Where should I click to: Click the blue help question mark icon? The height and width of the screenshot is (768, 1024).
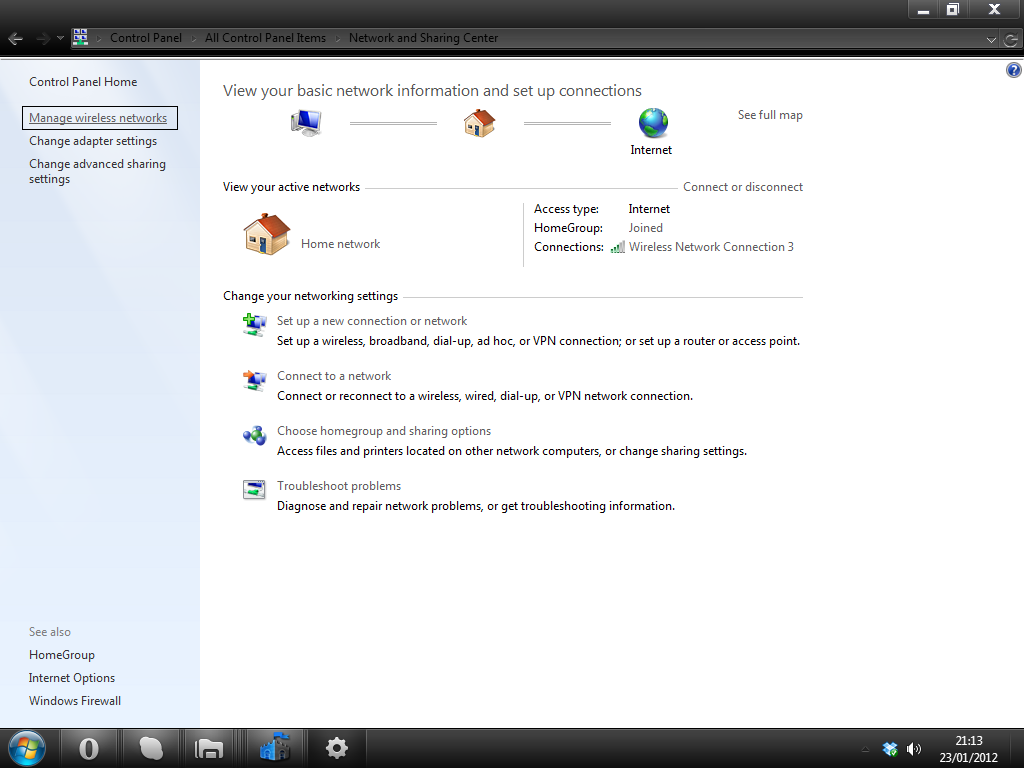(x=1014, y=70)
